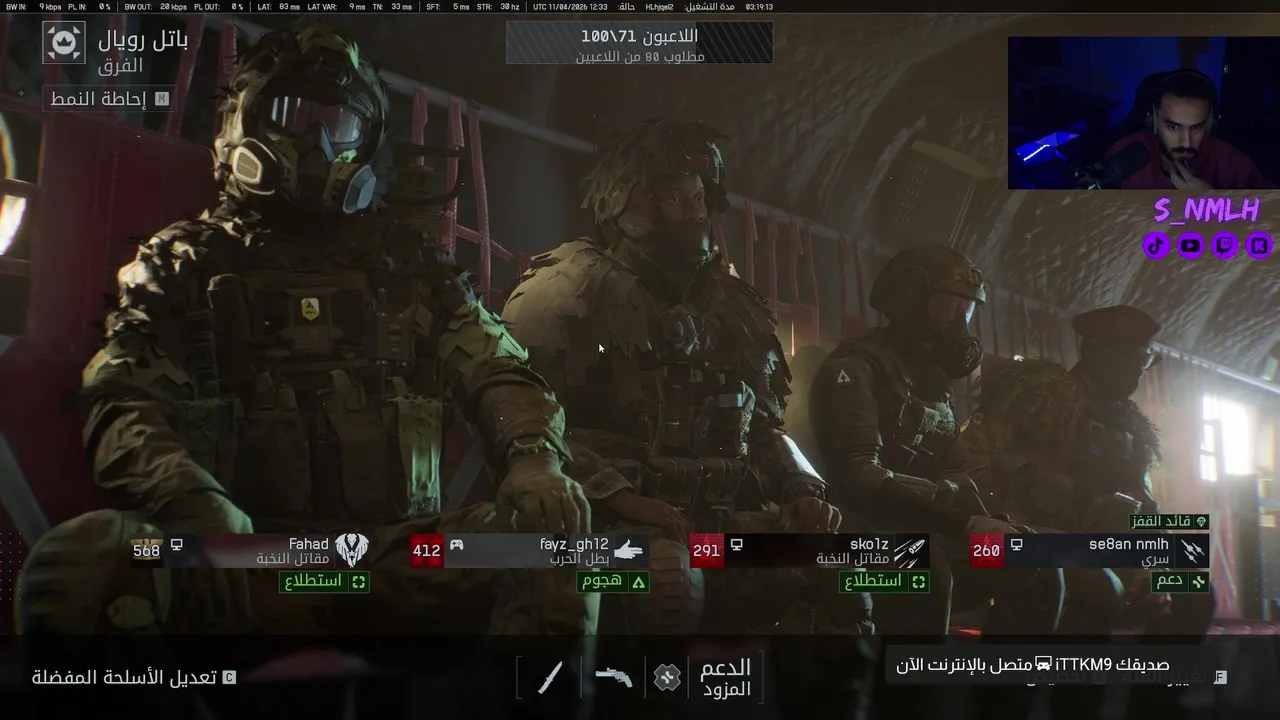Click se8an nmlh's support class tag (دعم)
Image resolution: width=1280 pixels, height=720 pixels.
click(1180, 581)
